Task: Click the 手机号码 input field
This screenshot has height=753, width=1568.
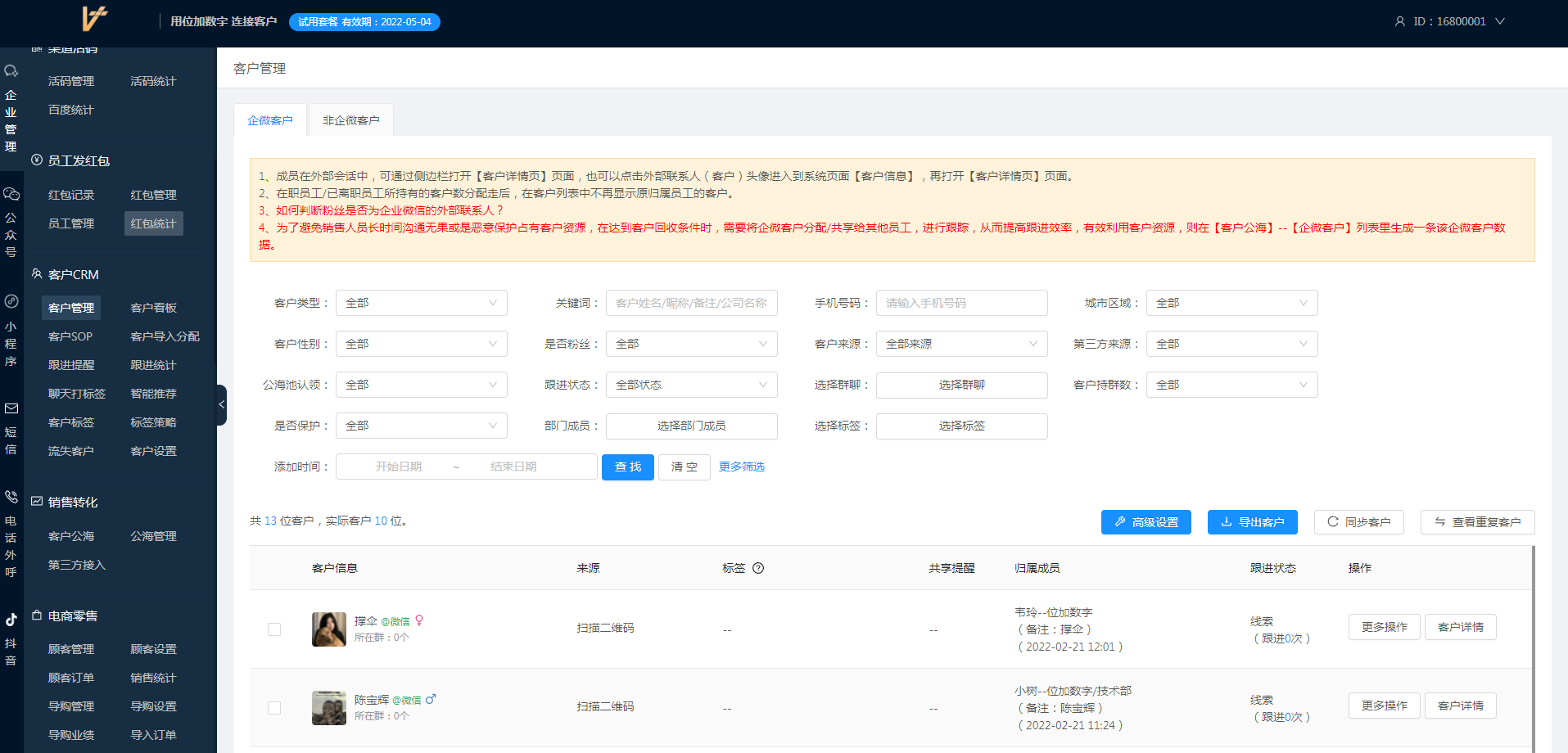Action: [x=962, y=303]
